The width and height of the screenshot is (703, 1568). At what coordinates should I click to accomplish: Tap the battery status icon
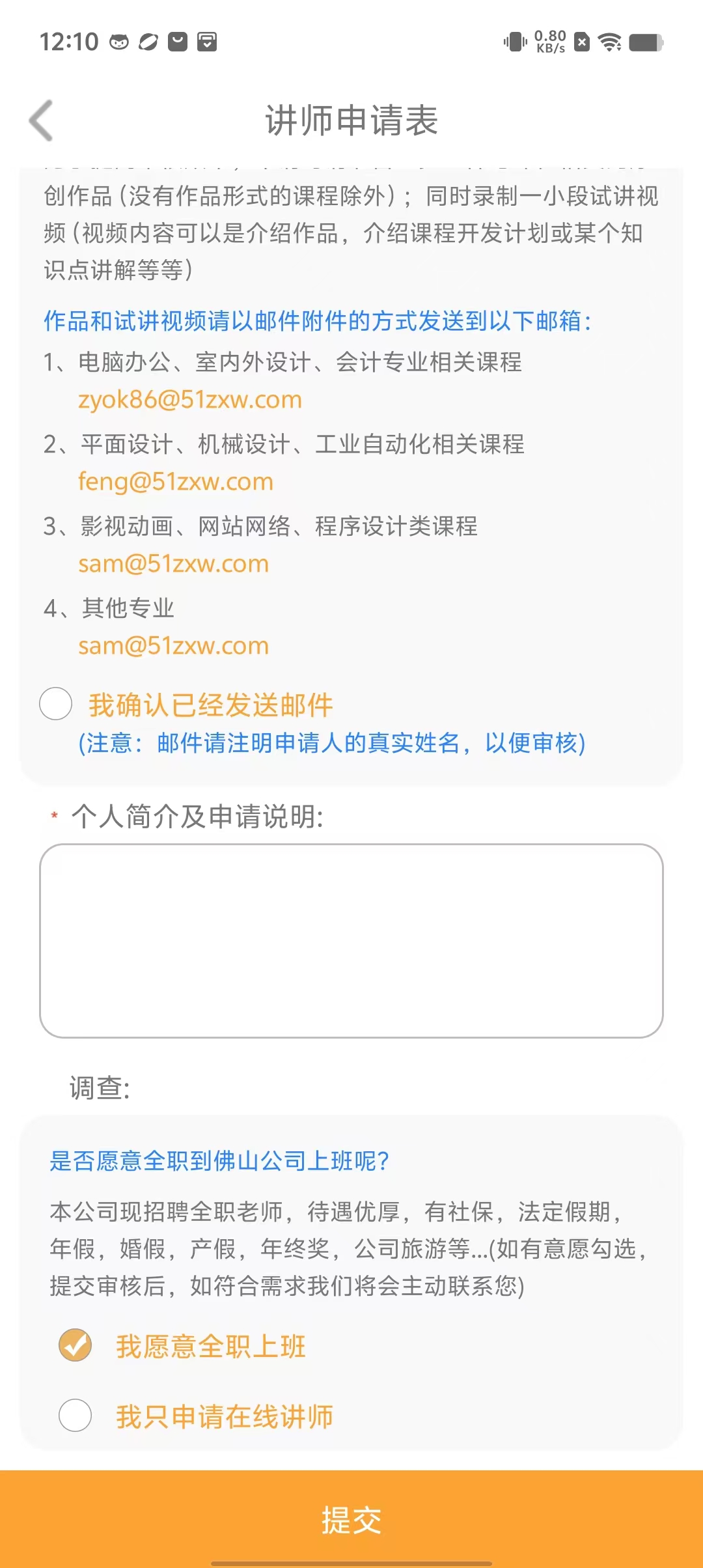point(646,42)
